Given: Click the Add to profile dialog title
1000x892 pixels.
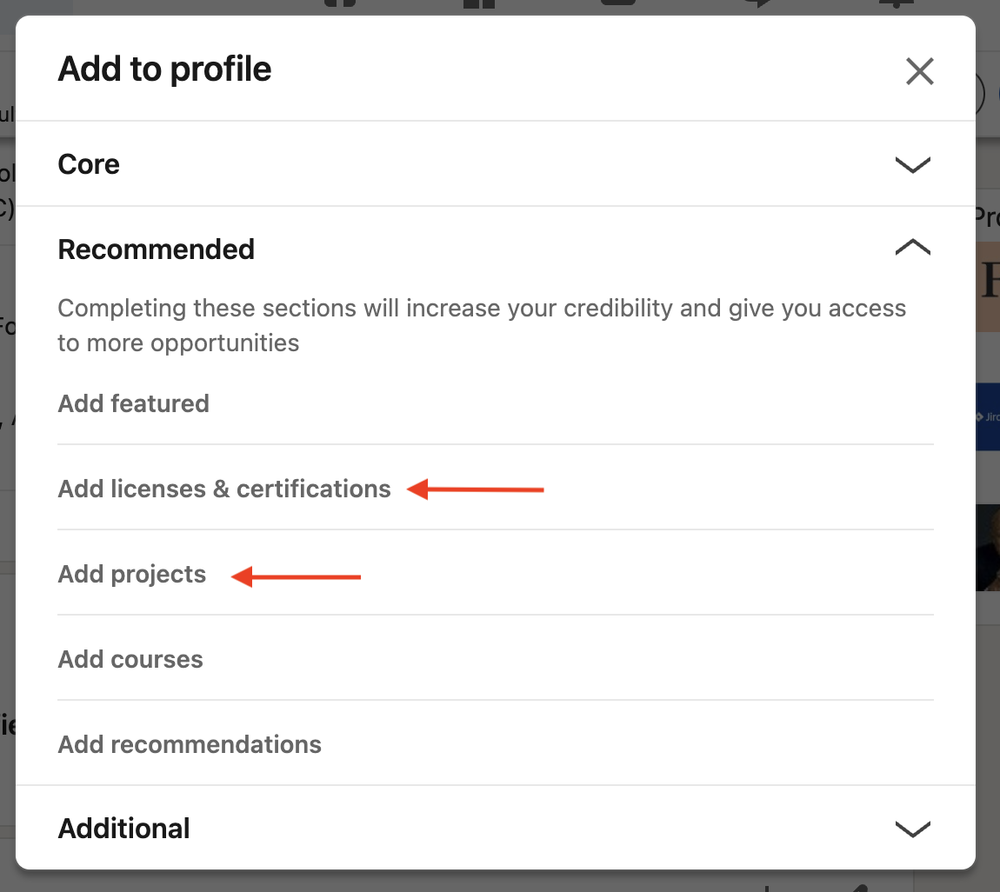Looking at the screenshot, I should 165,69.
